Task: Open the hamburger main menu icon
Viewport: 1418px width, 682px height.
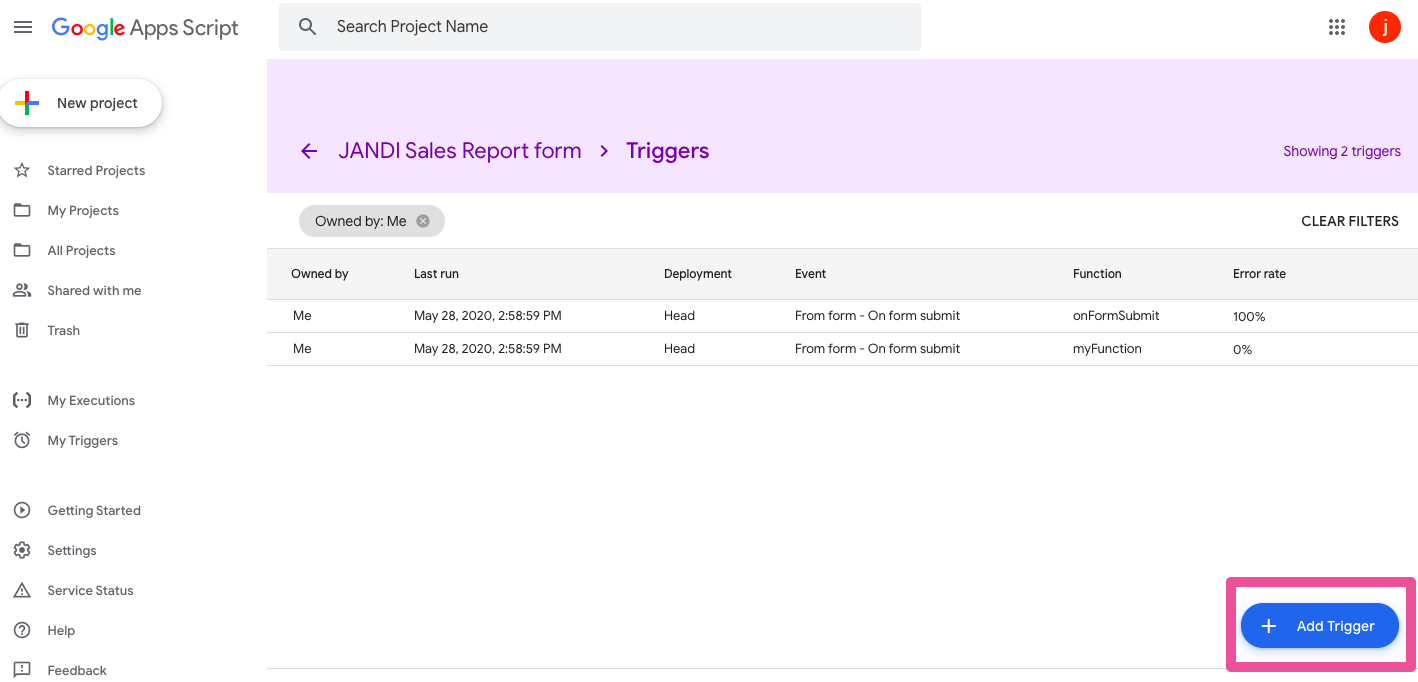Action: [23, 27]
